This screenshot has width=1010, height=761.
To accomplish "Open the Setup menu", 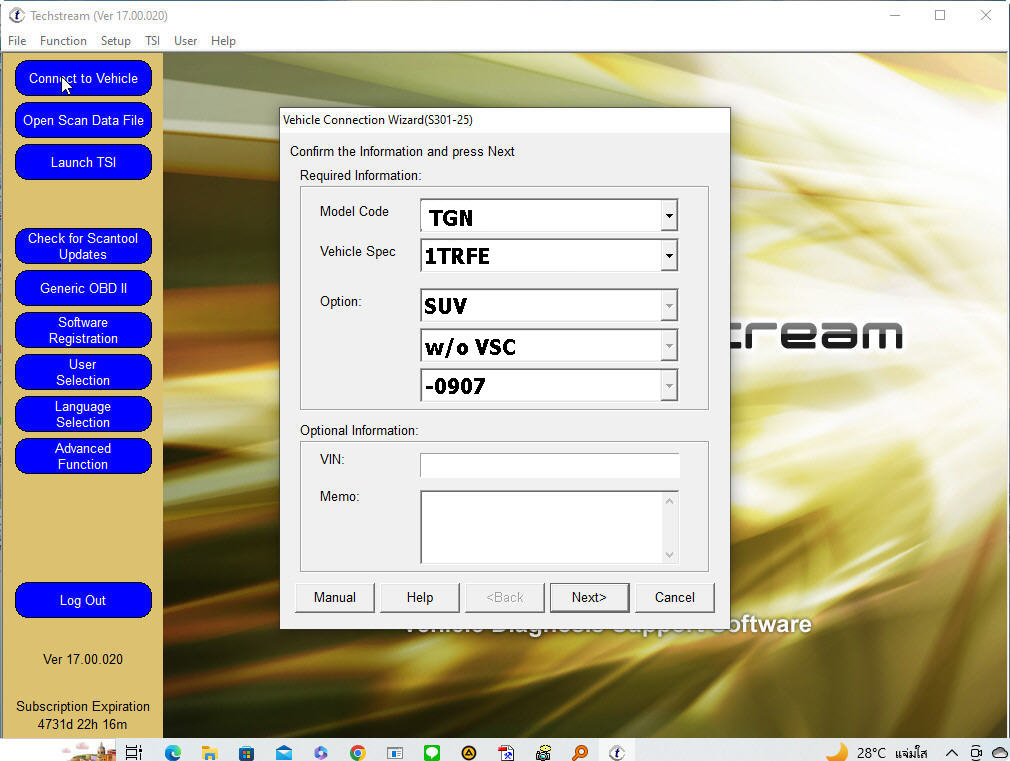I will (115, 41).
